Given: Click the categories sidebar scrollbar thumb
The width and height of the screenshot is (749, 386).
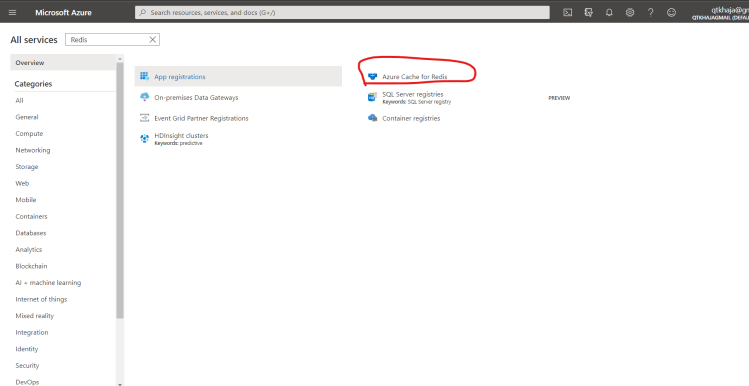Looking at the screenshot, I should (x=120, y=190).
